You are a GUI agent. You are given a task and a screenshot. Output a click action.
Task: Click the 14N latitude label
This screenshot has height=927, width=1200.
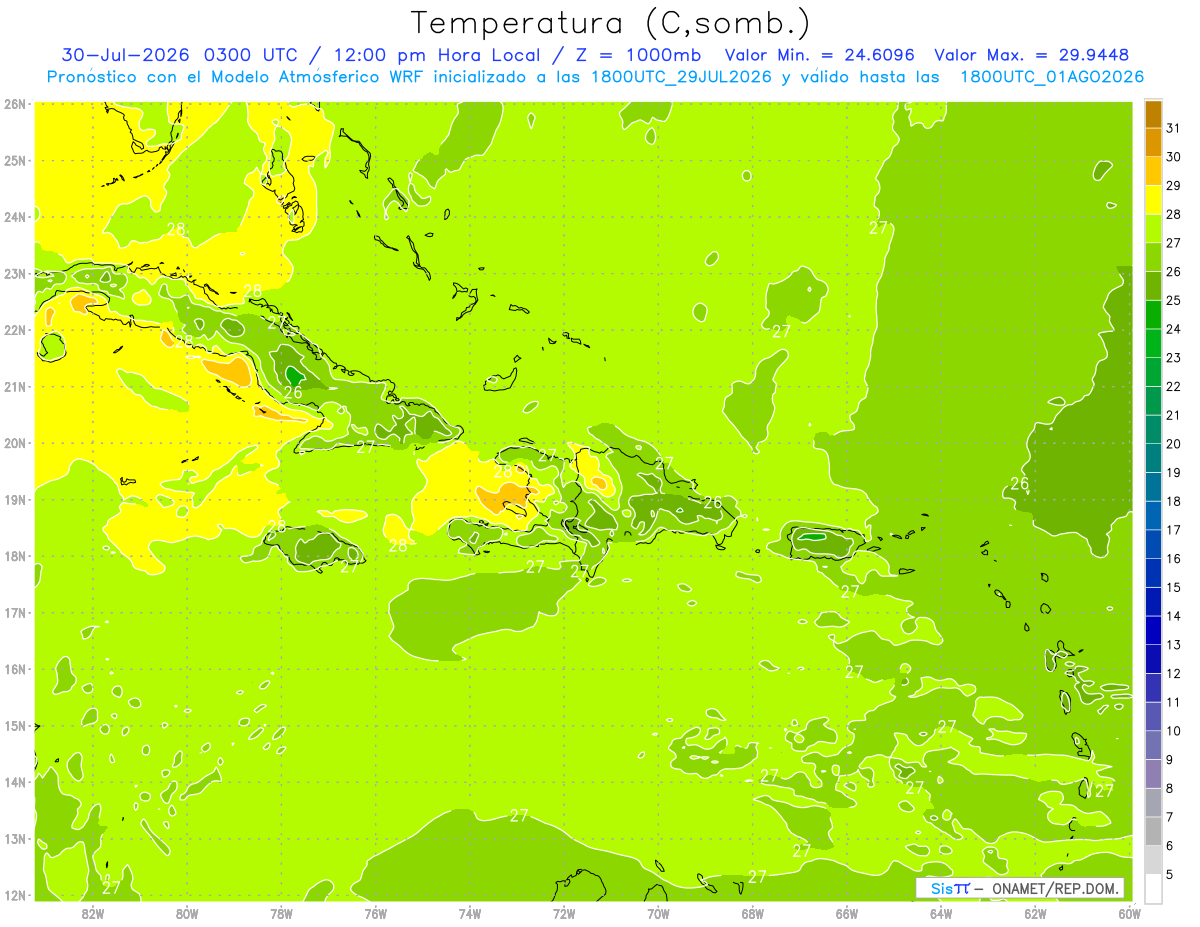click(x=15, y=782)
